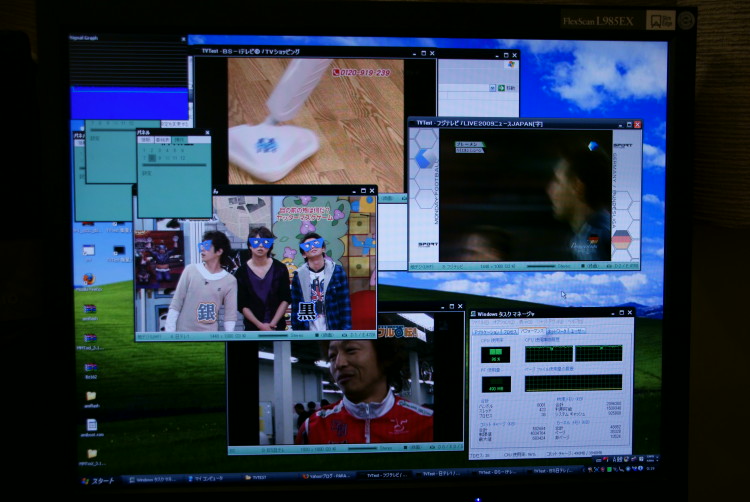The height and width of the screenshot is (502, 750).
Task: Click the record button in 日テレ TVTest window
Action: (x=325, y=335)
